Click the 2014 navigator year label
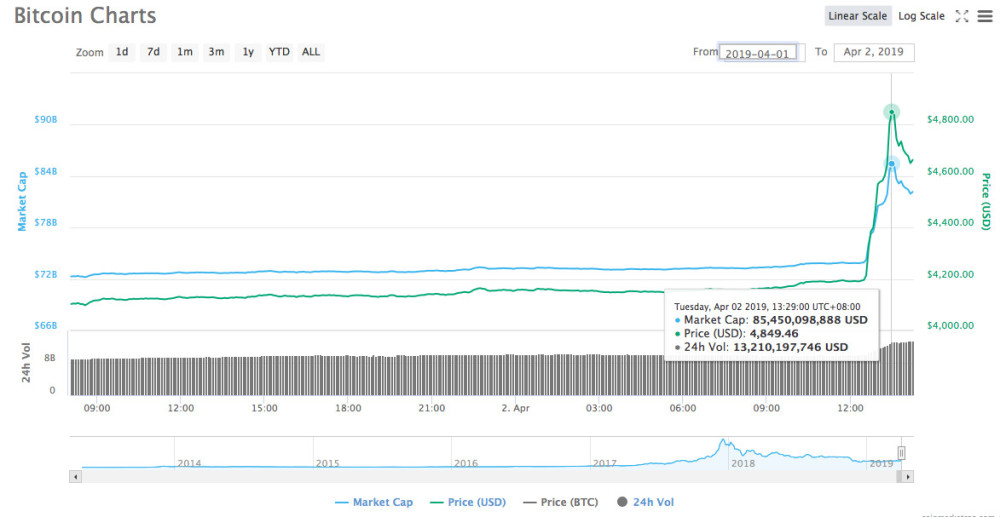 point(189,463)
